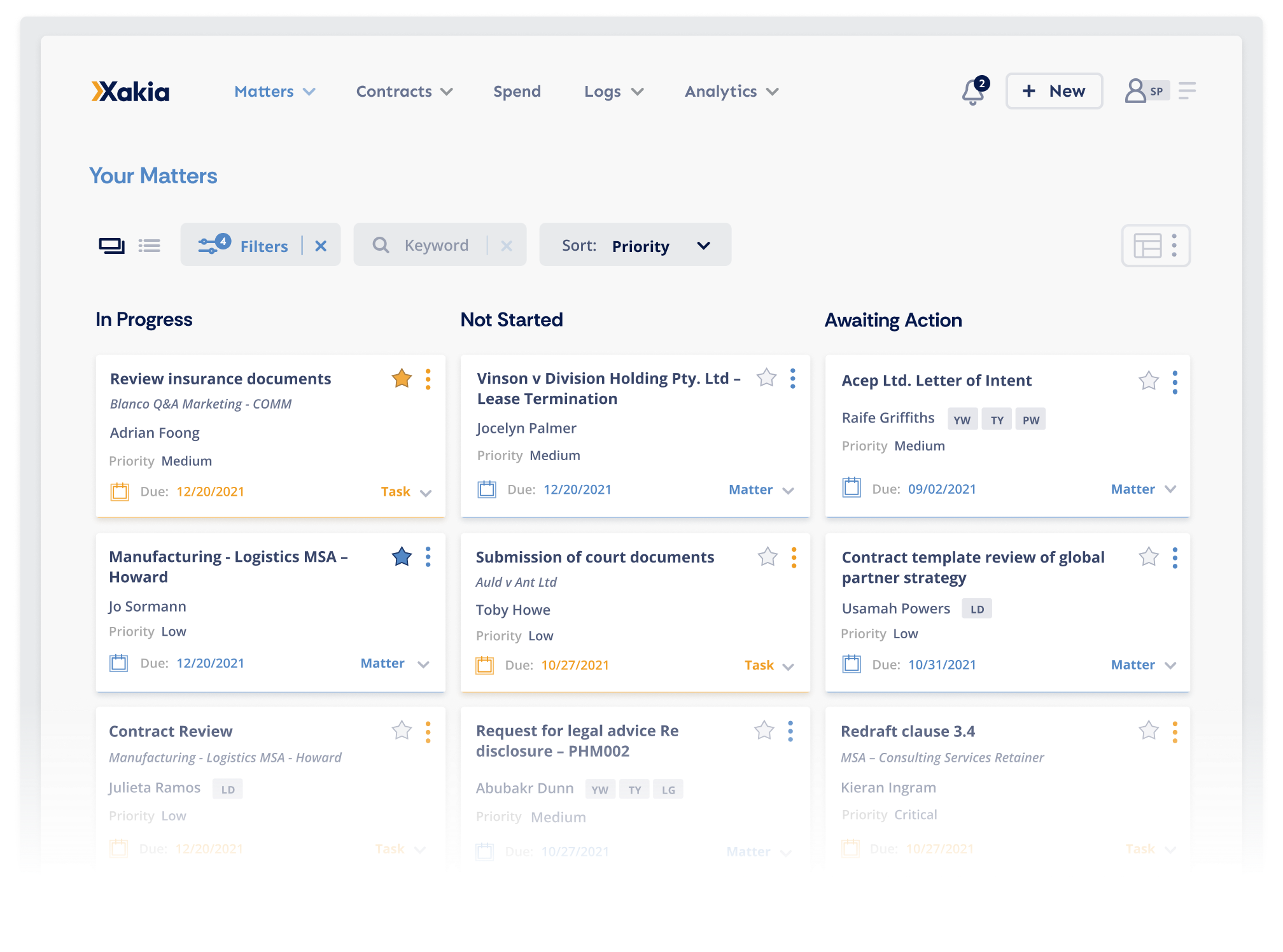Click calendar icon on Acep Ltd. card
The width and height of the screenshot is (1283, 952).
(x=852, y=487)
